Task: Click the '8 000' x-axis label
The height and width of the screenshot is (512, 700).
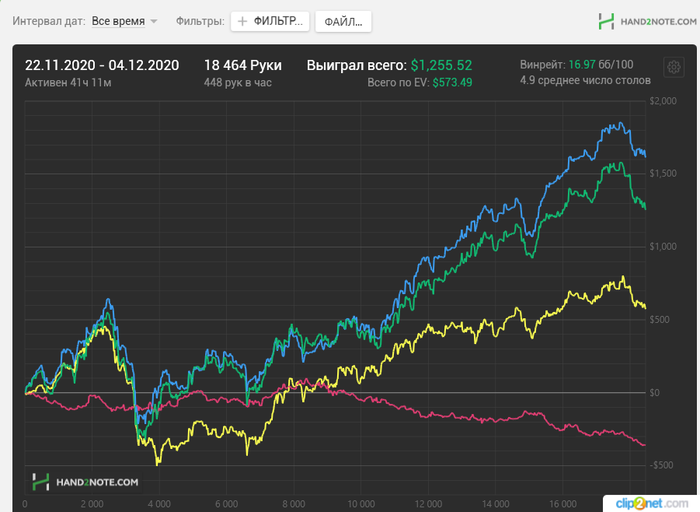Action: (294, 504)
